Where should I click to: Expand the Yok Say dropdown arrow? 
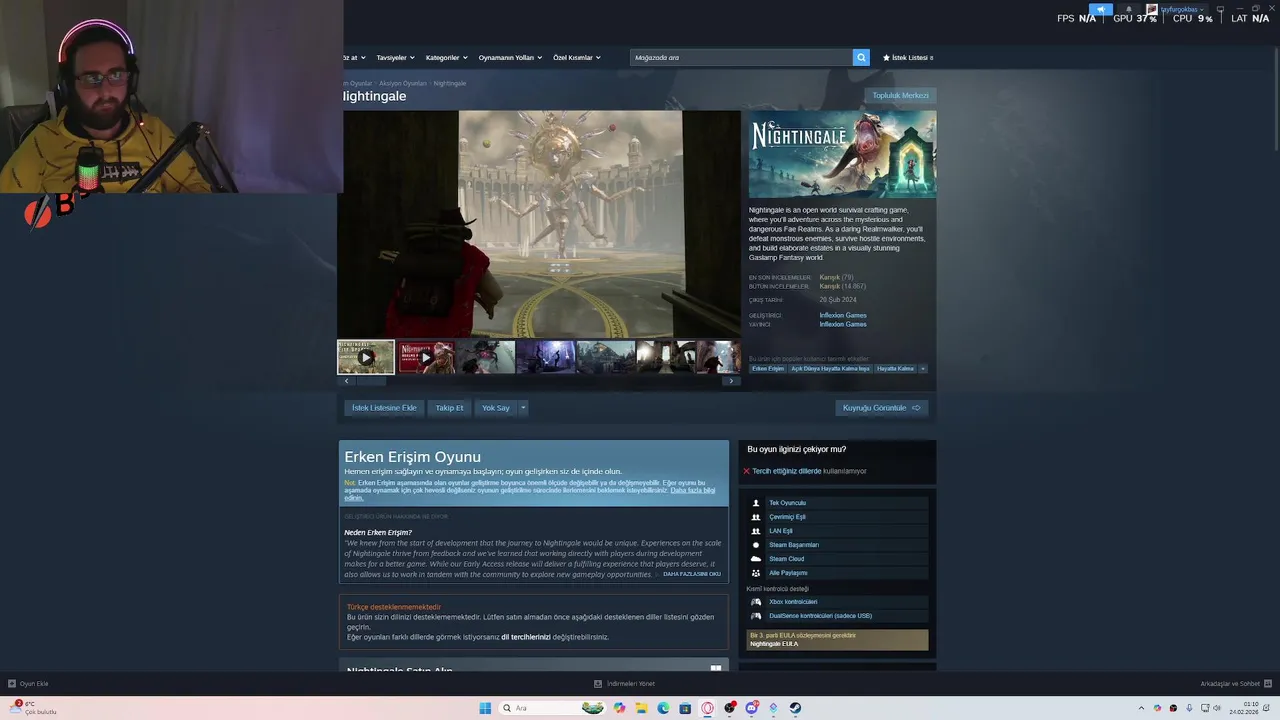(522, 408)
